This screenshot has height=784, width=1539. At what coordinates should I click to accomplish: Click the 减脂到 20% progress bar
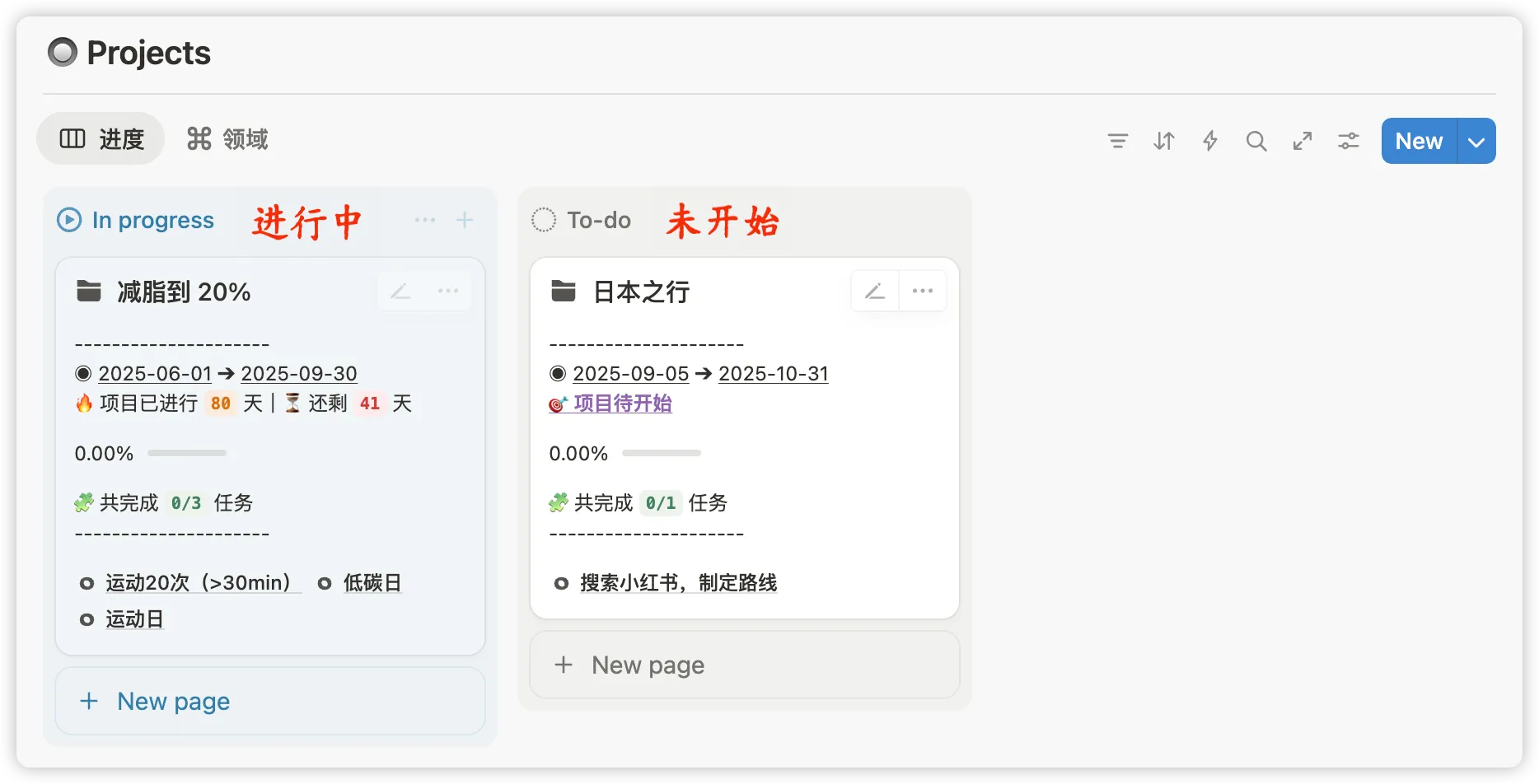coord(187,453)
